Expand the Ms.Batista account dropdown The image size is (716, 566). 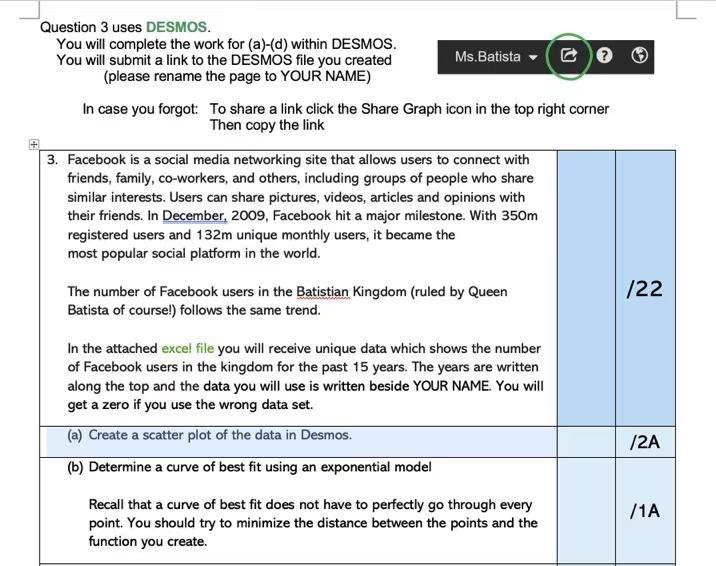point(496,57)
